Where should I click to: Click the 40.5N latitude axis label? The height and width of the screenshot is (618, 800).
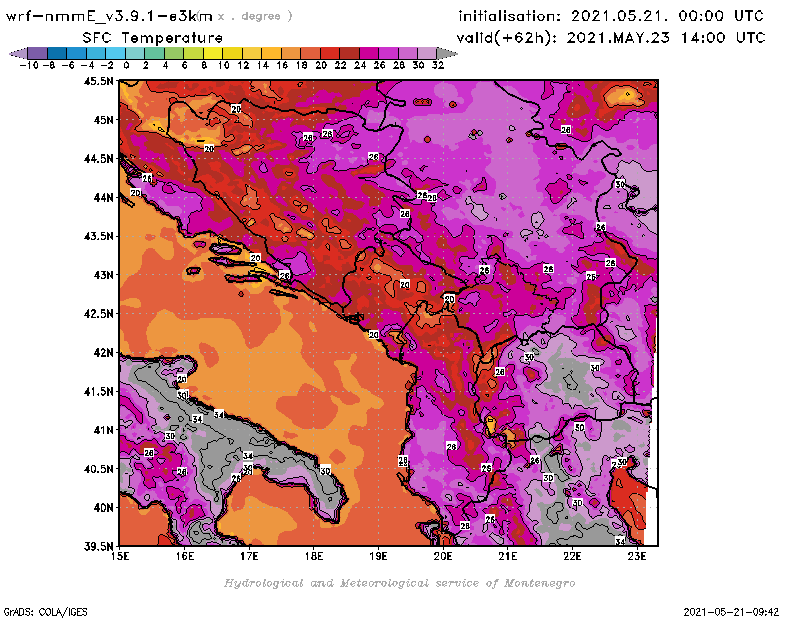click(98, 469)
